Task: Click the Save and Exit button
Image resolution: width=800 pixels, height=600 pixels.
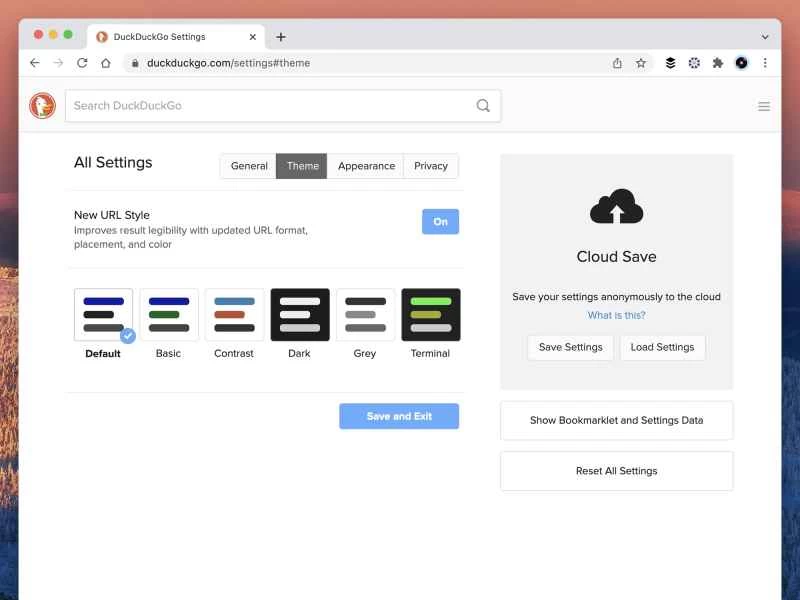Action: coord(399,416)
